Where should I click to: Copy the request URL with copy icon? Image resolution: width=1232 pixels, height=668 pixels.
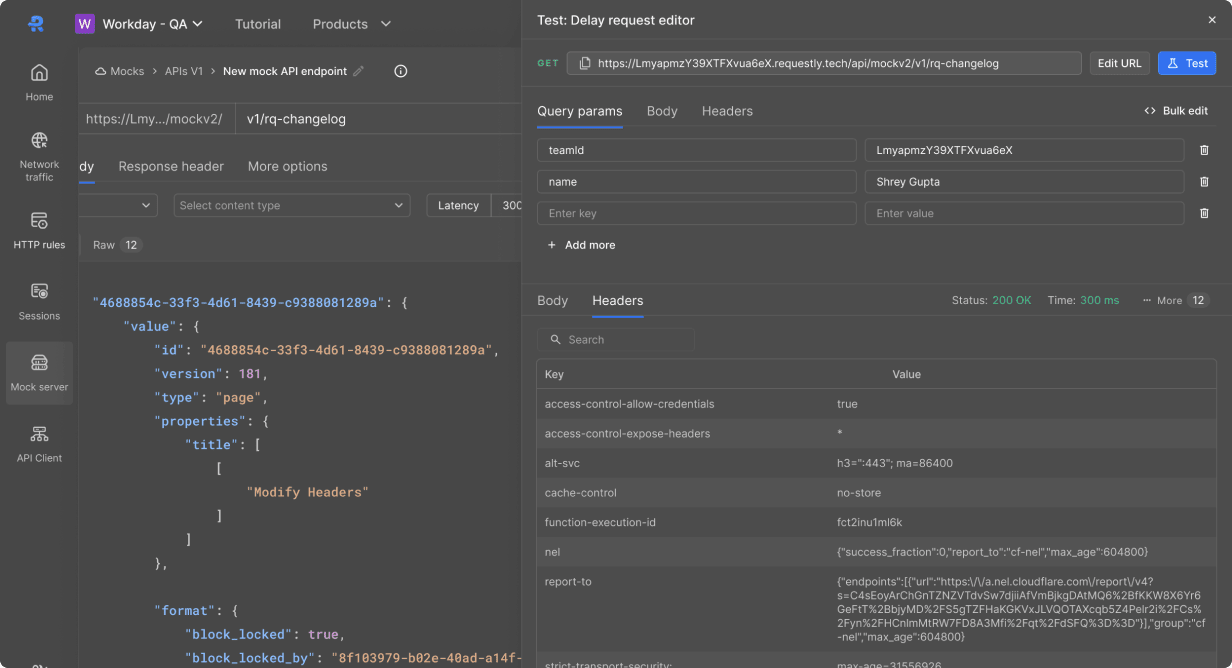click(x=585, y=63)
